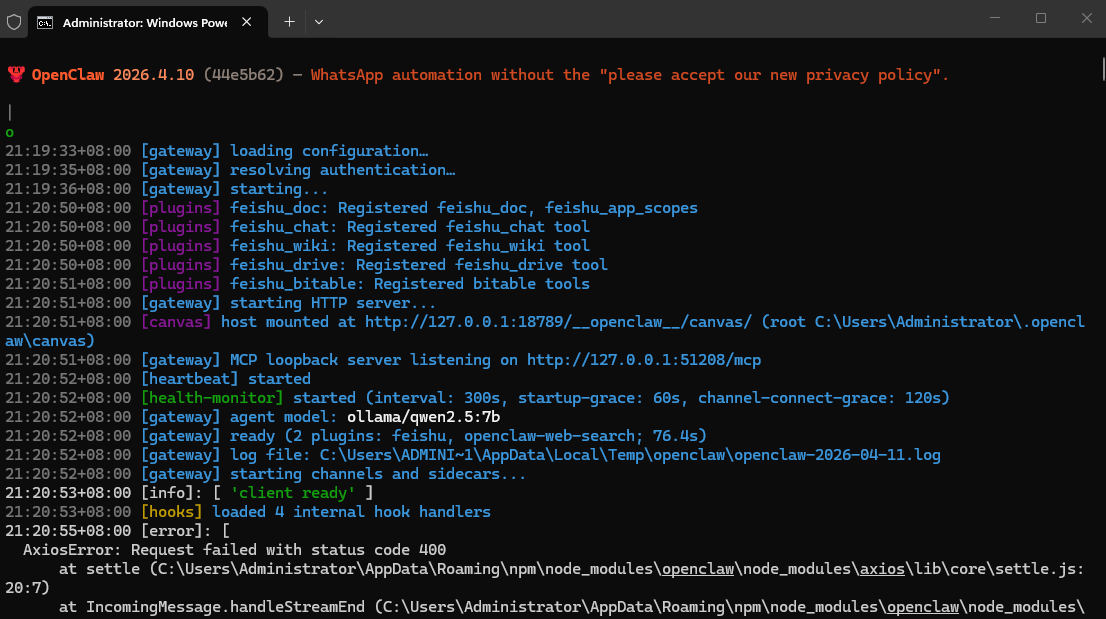Click the vertical scrollbar thumb

(x=1102, y=70)
